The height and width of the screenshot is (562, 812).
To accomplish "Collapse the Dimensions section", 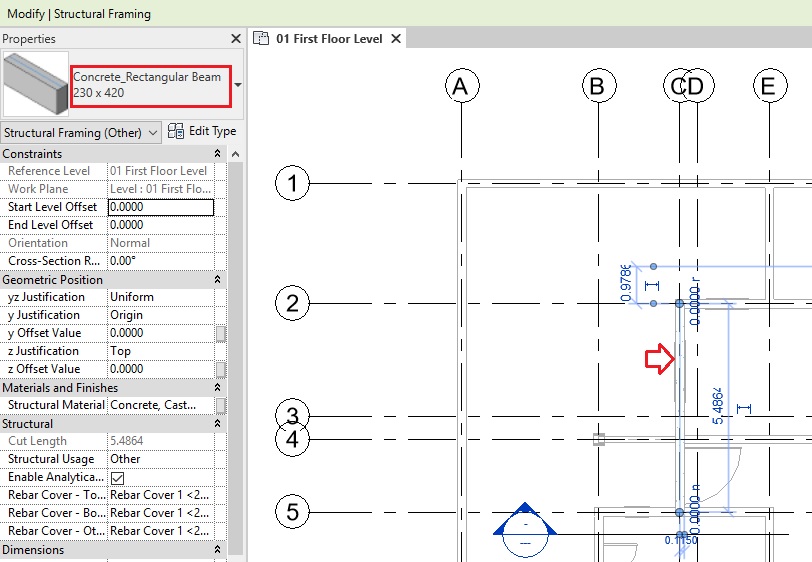I will (217, 550).
